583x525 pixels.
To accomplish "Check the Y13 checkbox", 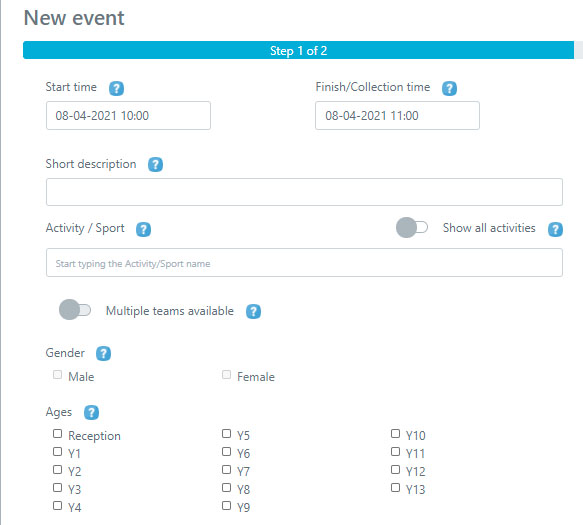I will coord(395,487).
